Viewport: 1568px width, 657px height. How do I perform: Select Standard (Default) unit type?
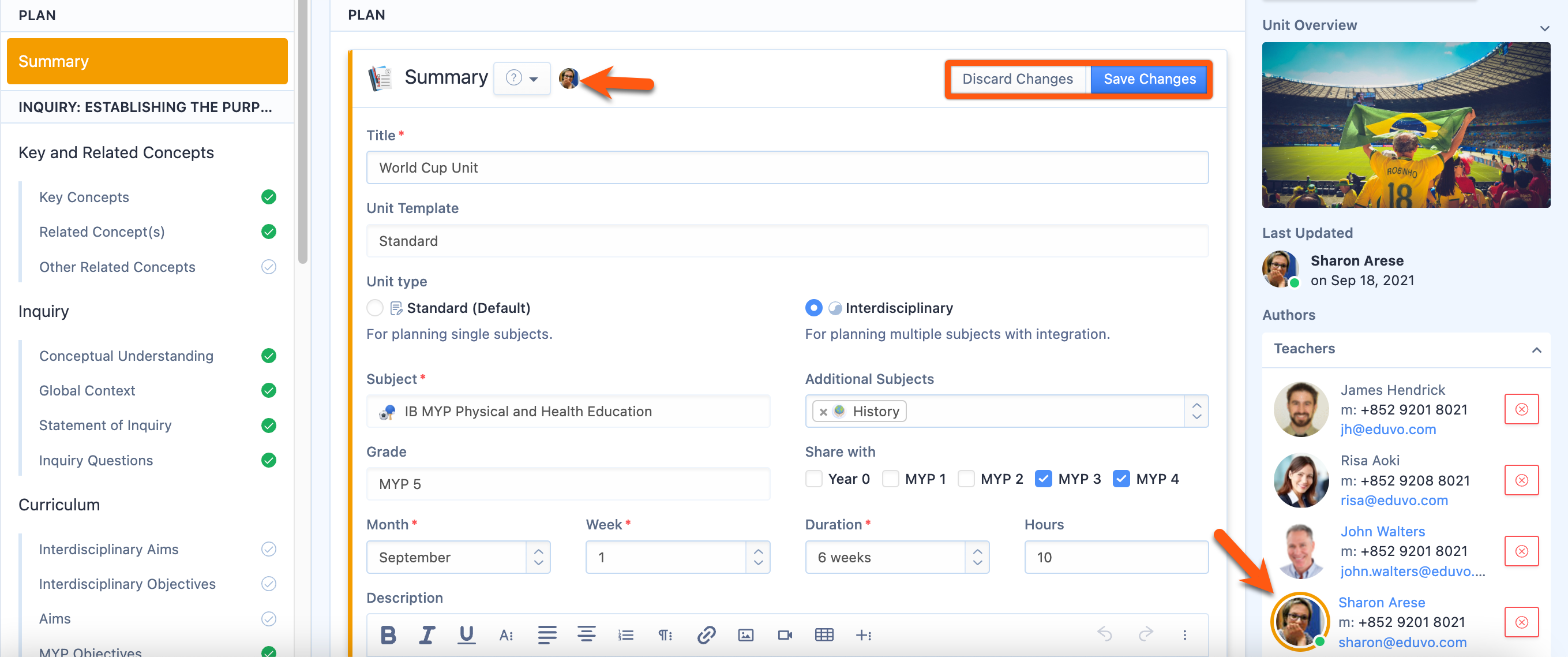click(375, 308)
